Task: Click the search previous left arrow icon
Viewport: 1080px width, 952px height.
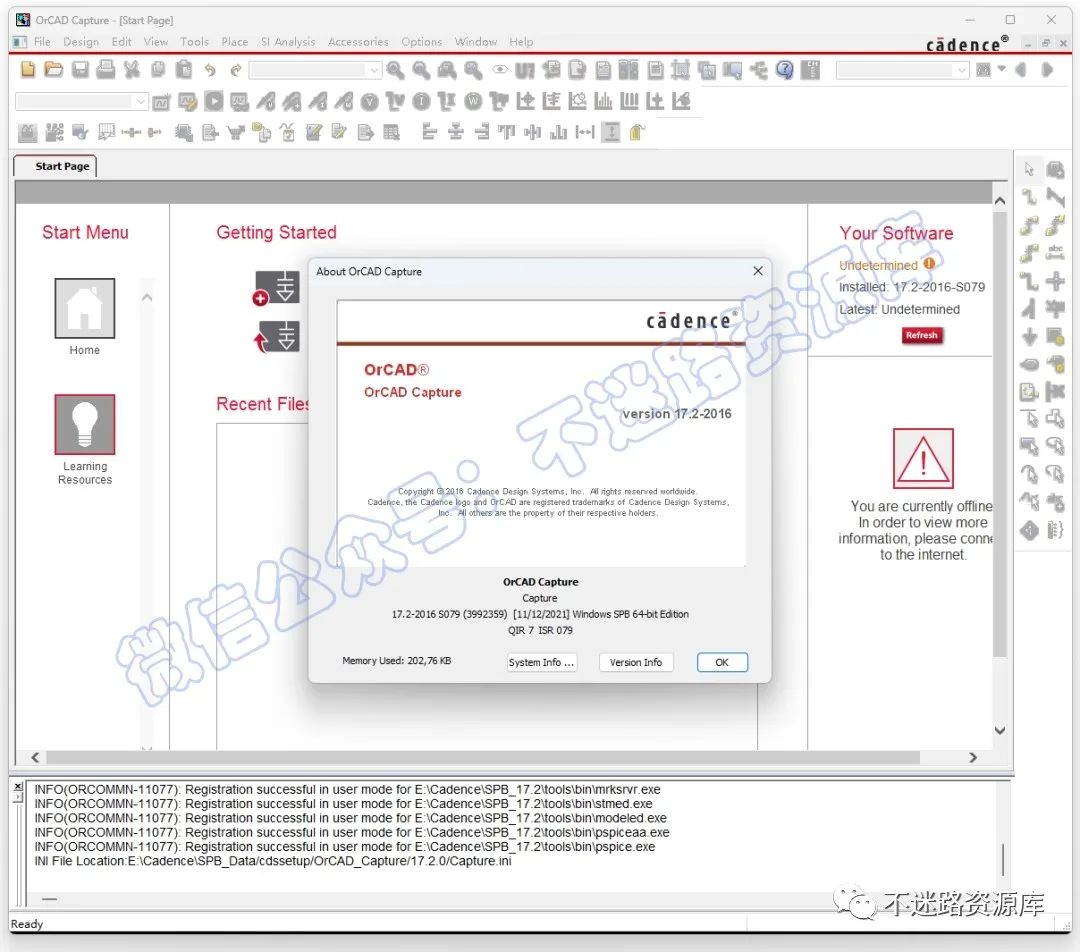Action: pos(1021,70)
